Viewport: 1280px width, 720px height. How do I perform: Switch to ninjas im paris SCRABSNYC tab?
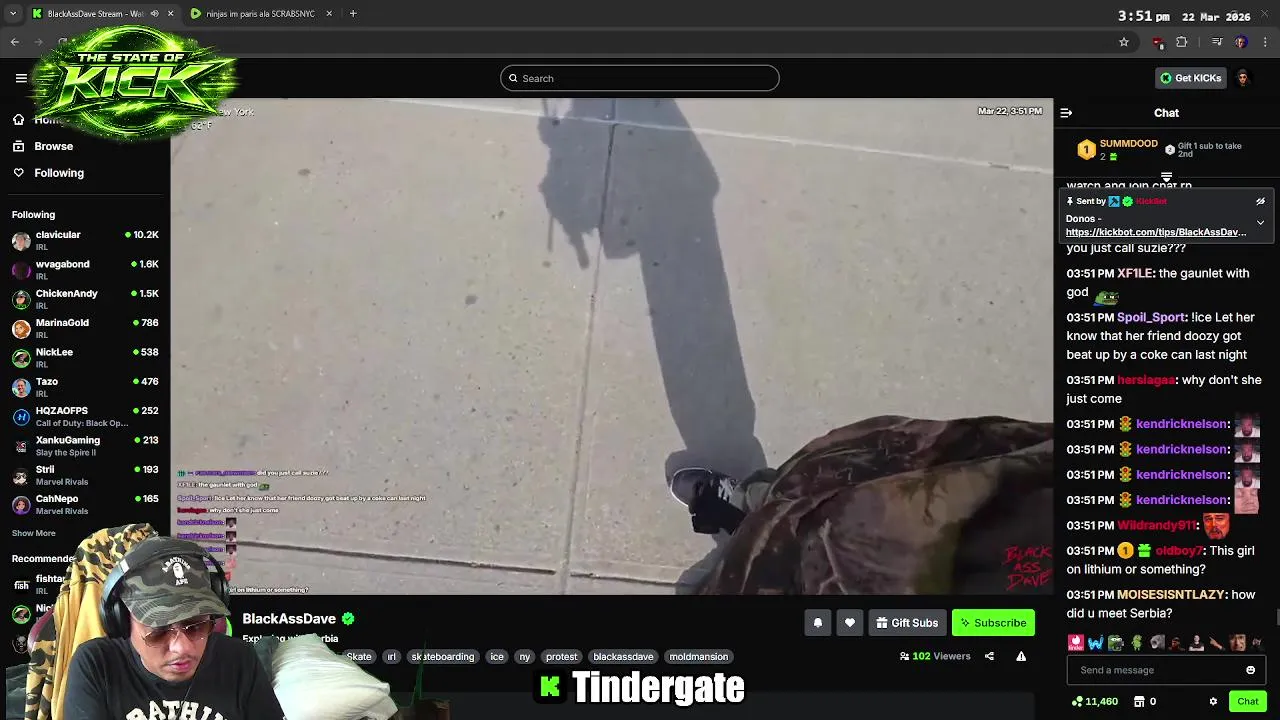[x=261, y=14]
